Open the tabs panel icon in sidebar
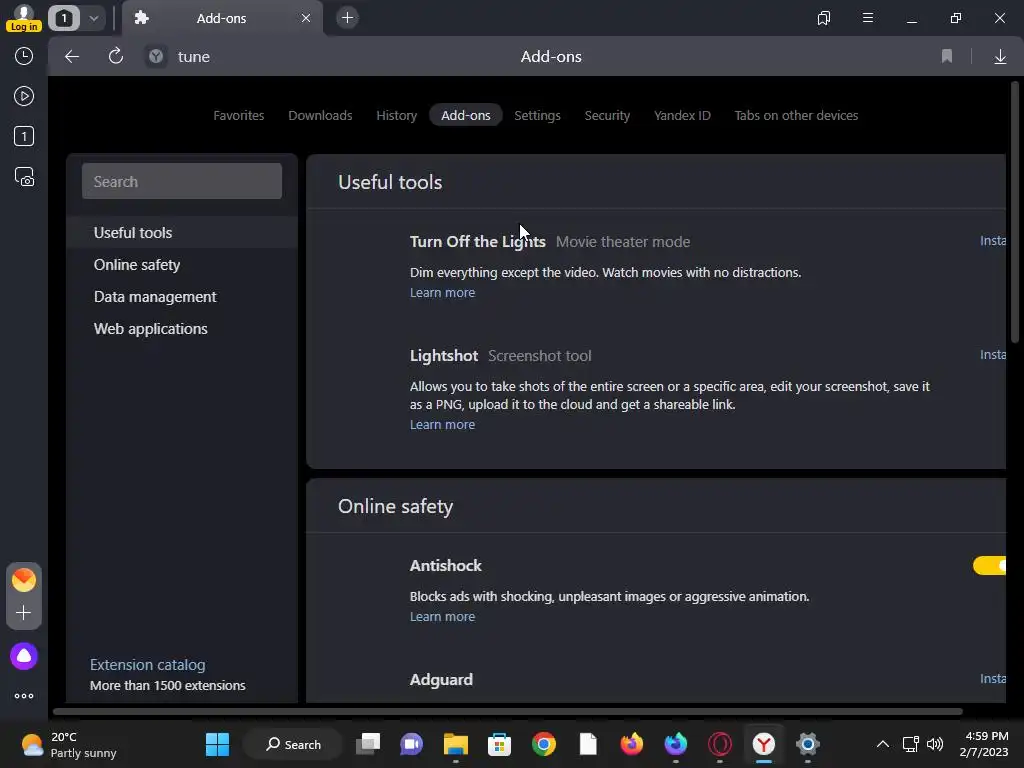 pos(24,136)
